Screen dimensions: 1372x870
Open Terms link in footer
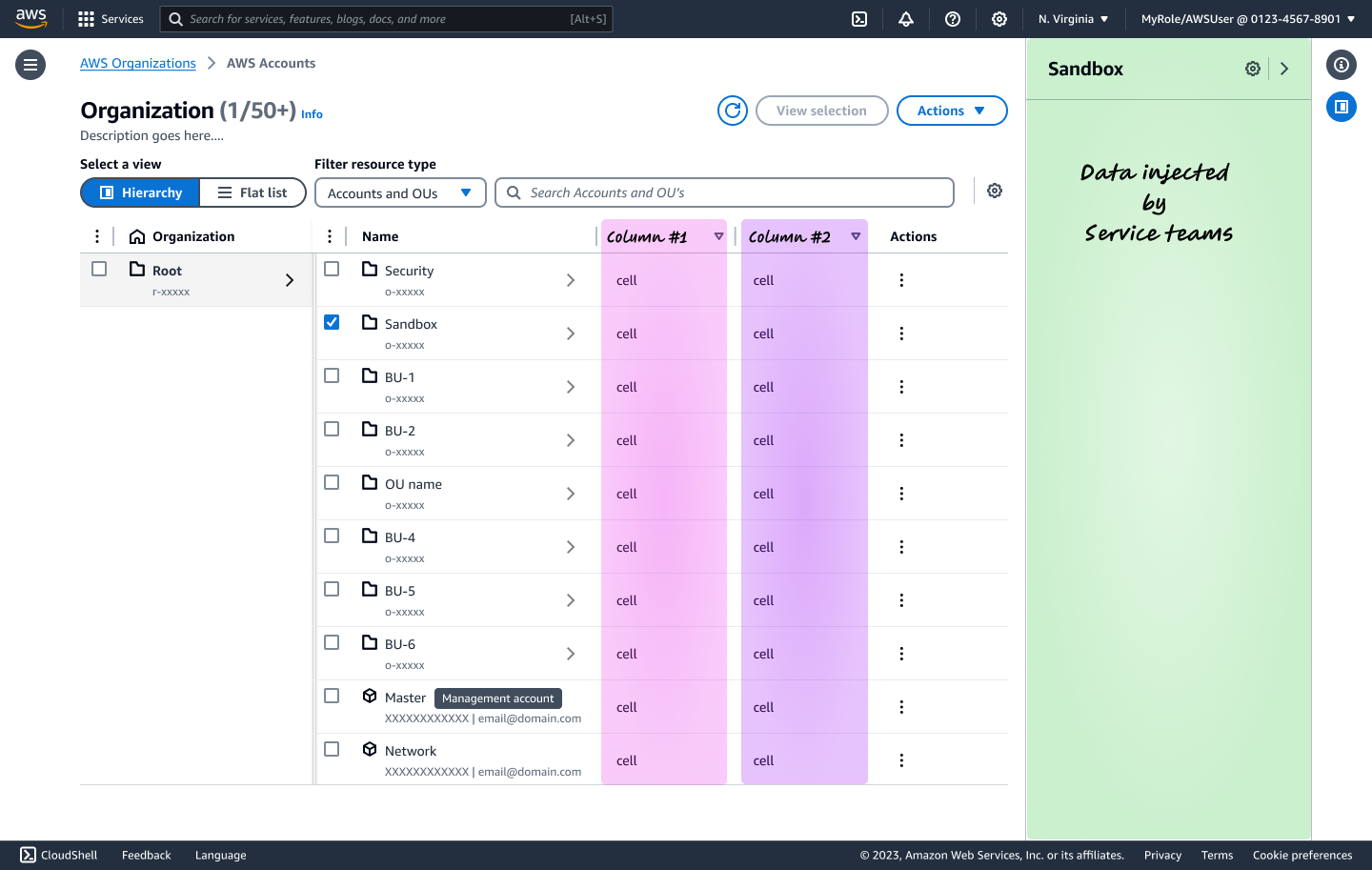[x=1217, y=855]
